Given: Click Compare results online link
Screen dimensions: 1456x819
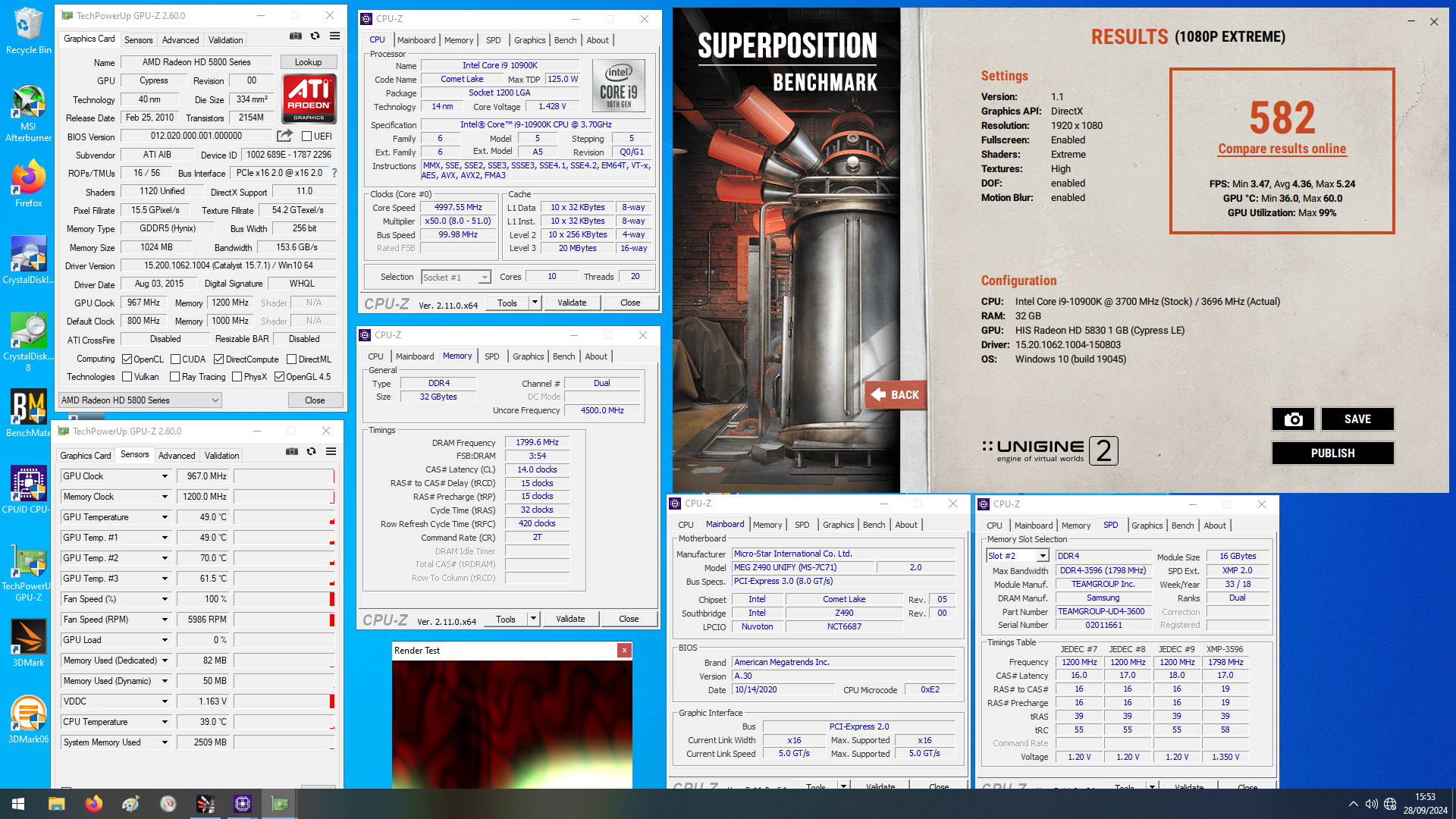Looking at the screenshot, I should pyautogui.click(x=1282, y=149).
